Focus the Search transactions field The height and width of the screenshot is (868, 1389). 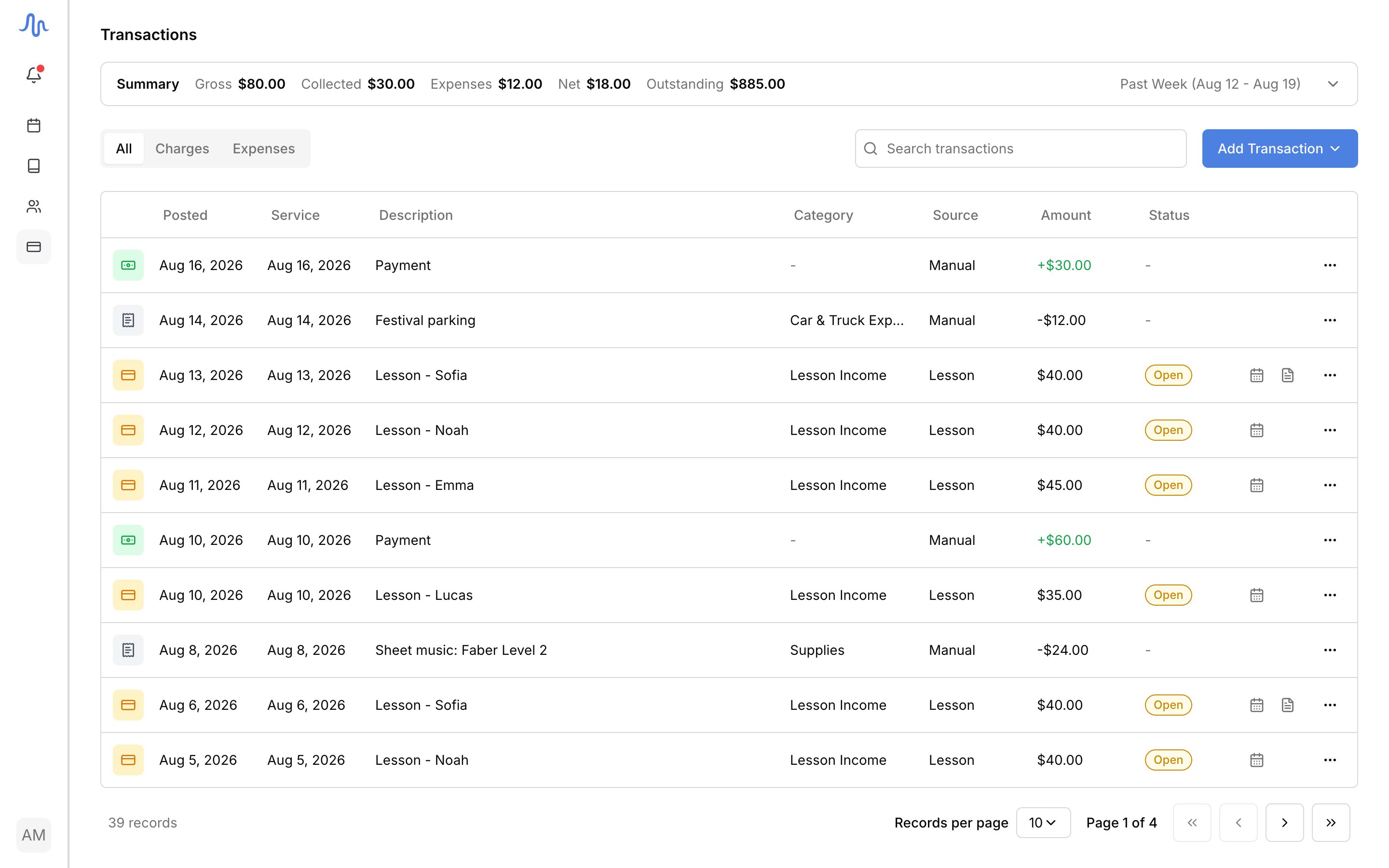1020,149
